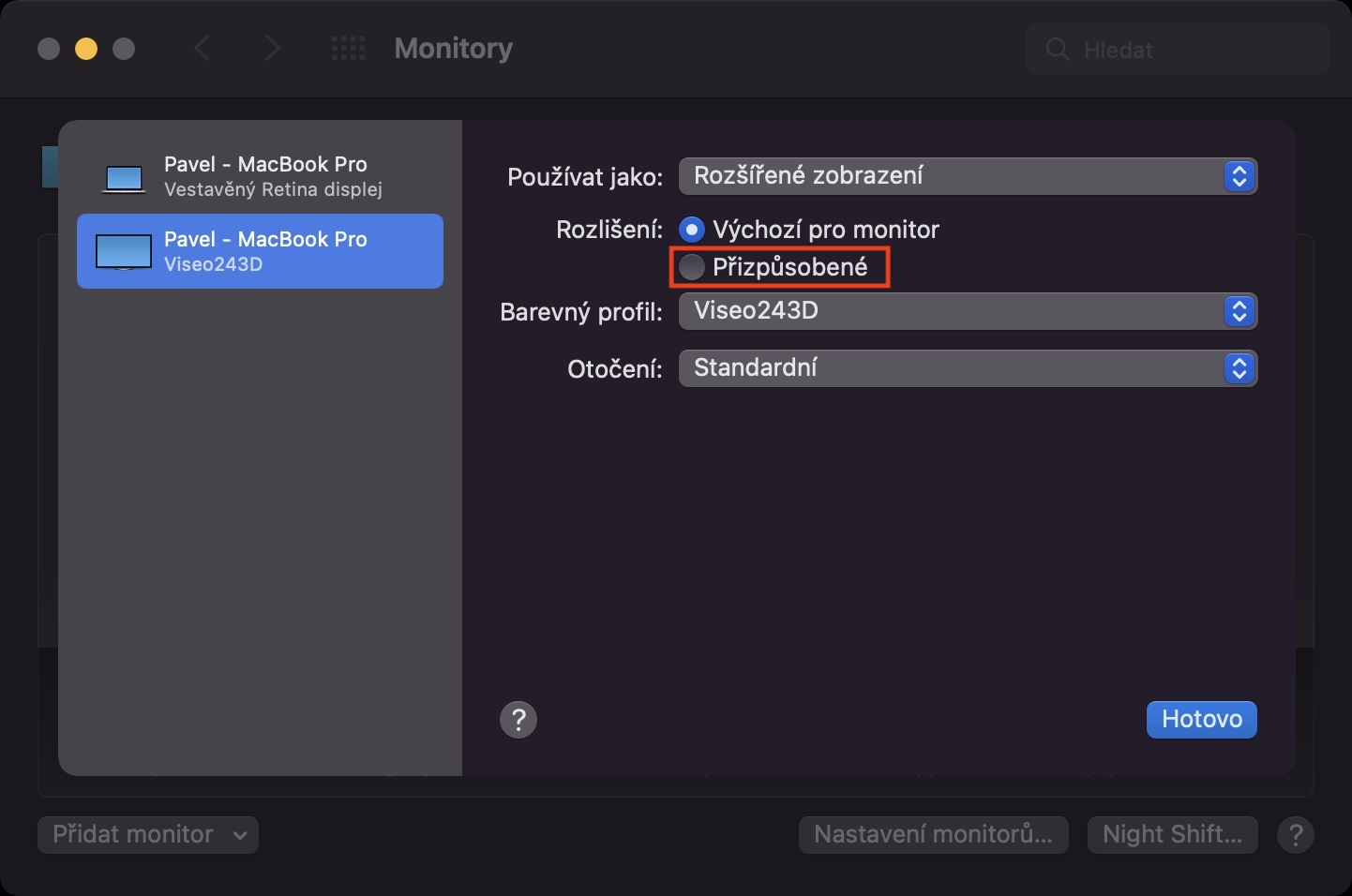Open the show-all preferences grid icon
The image size is (1352, 896).
[348, 49]
